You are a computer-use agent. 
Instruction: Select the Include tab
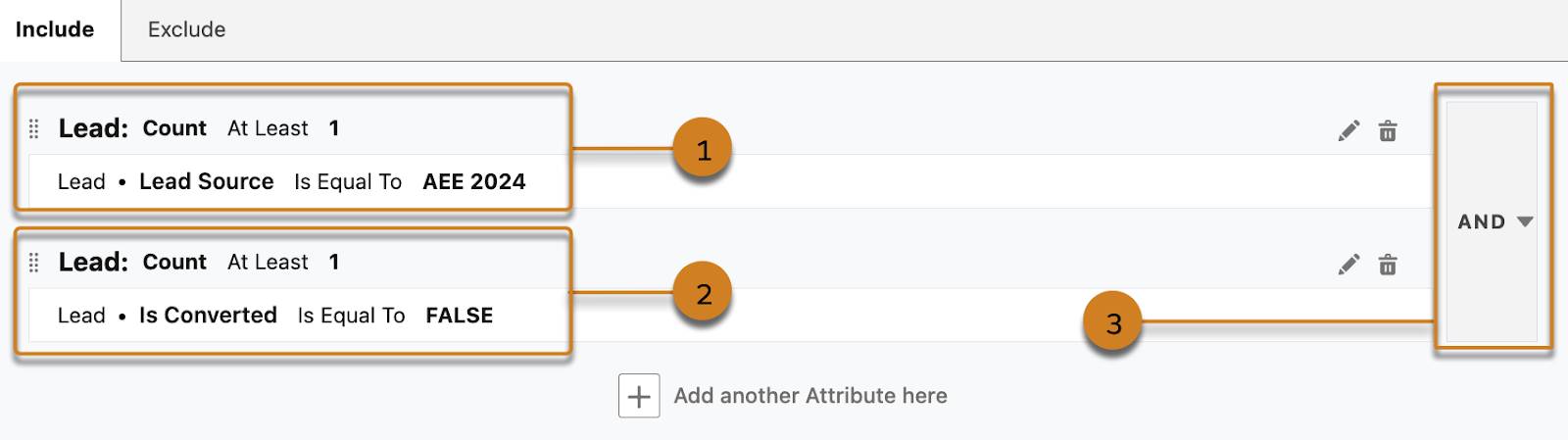click(55, 29)
